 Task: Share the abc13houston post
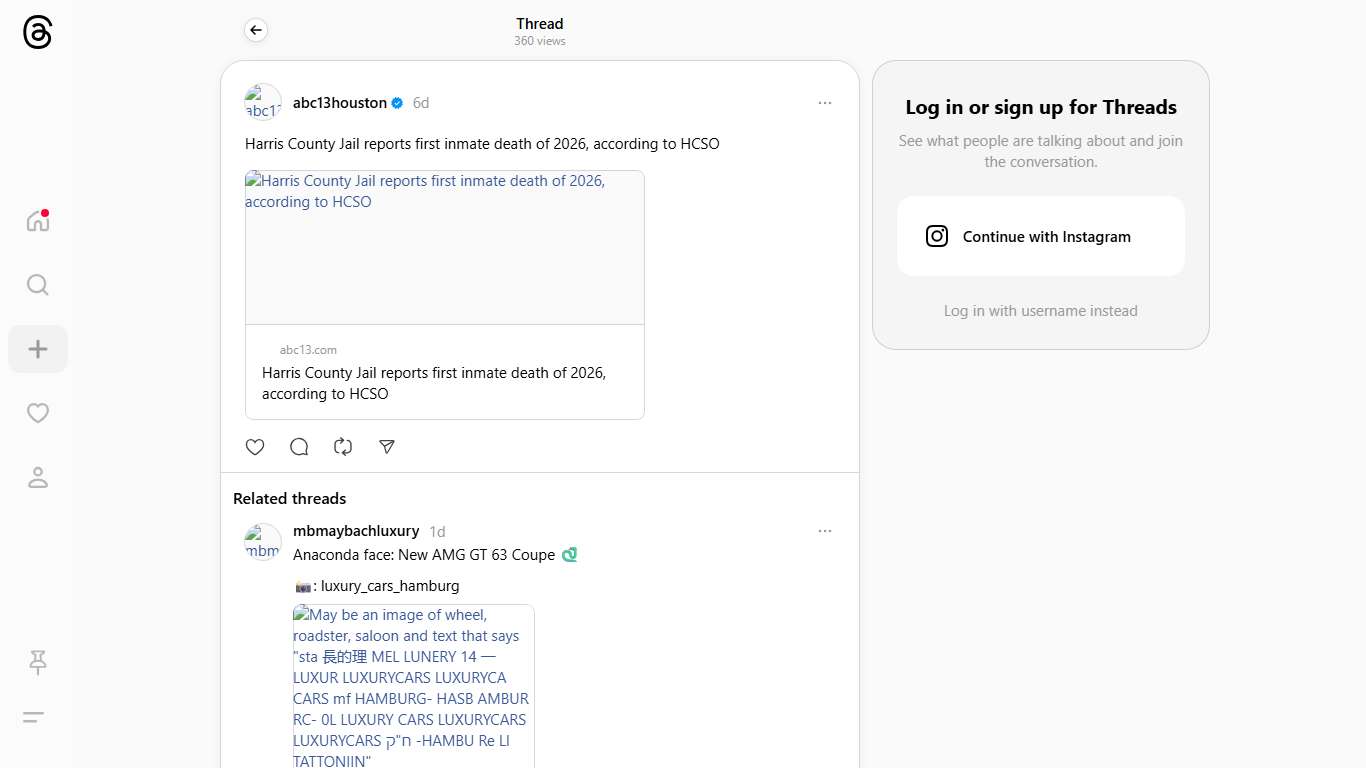387,447
